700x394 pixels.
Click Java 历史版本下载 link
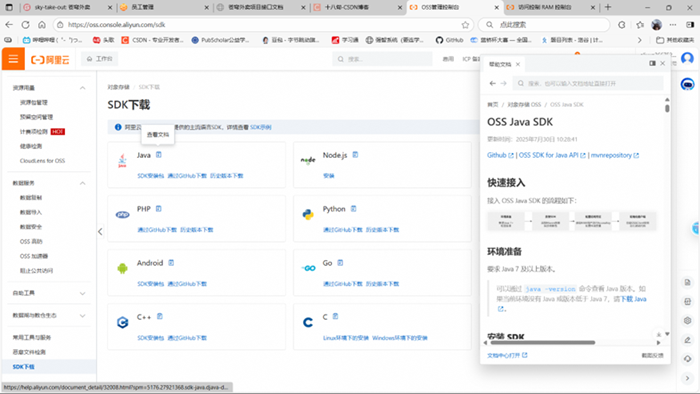(227, 176)
